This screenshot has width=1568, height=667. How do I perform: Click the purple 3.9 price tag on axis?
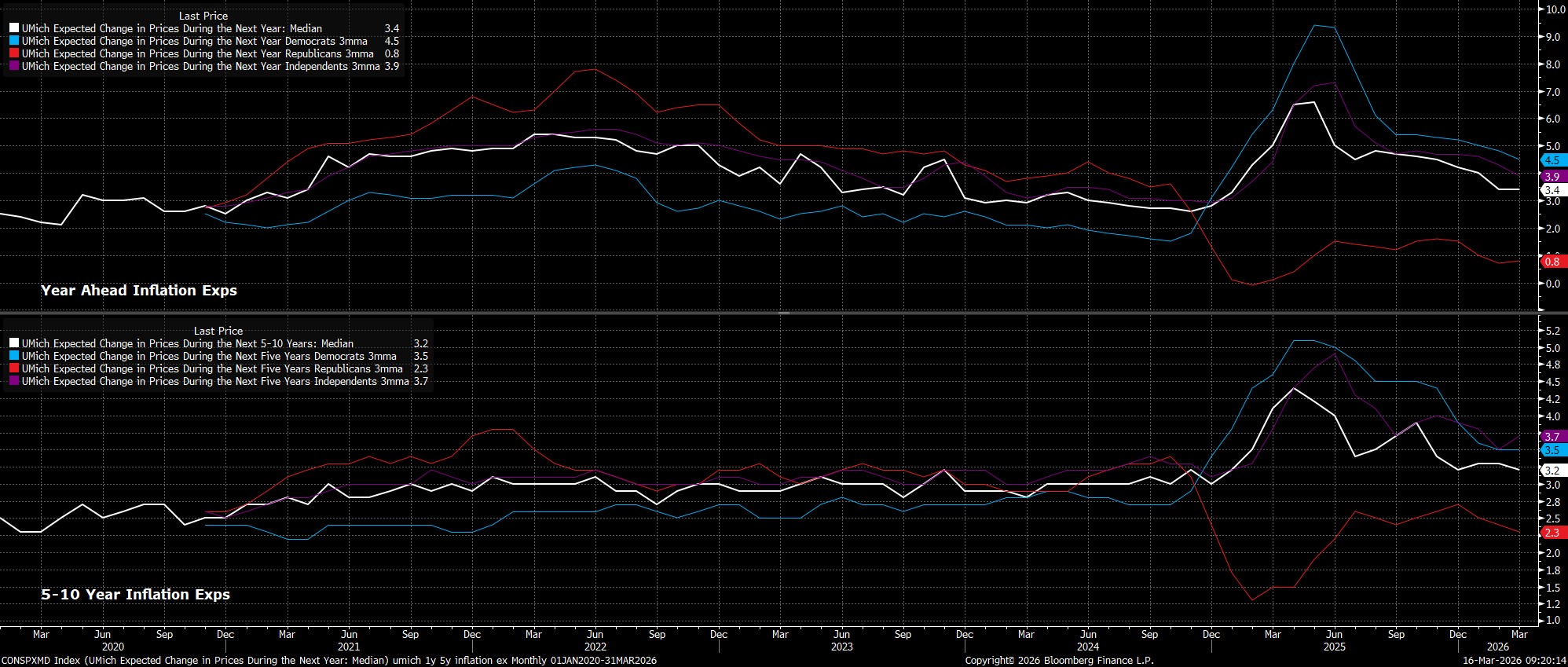point(1552,177)
